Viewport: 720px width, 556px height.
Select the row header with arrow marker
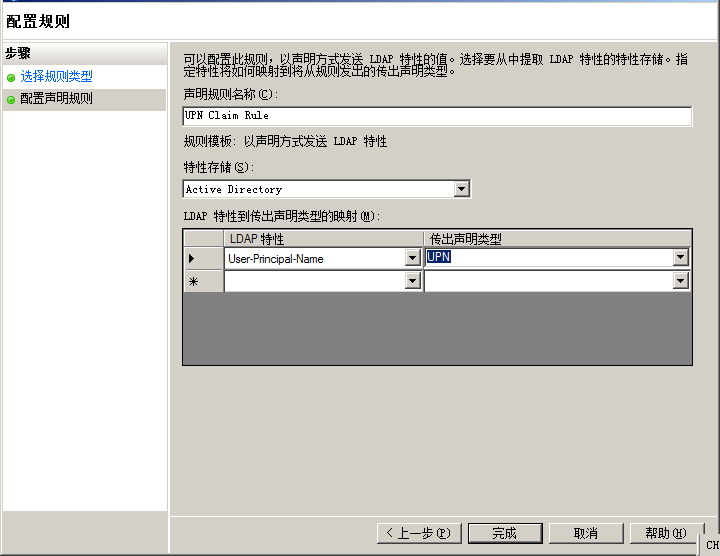tap(203, 258)
